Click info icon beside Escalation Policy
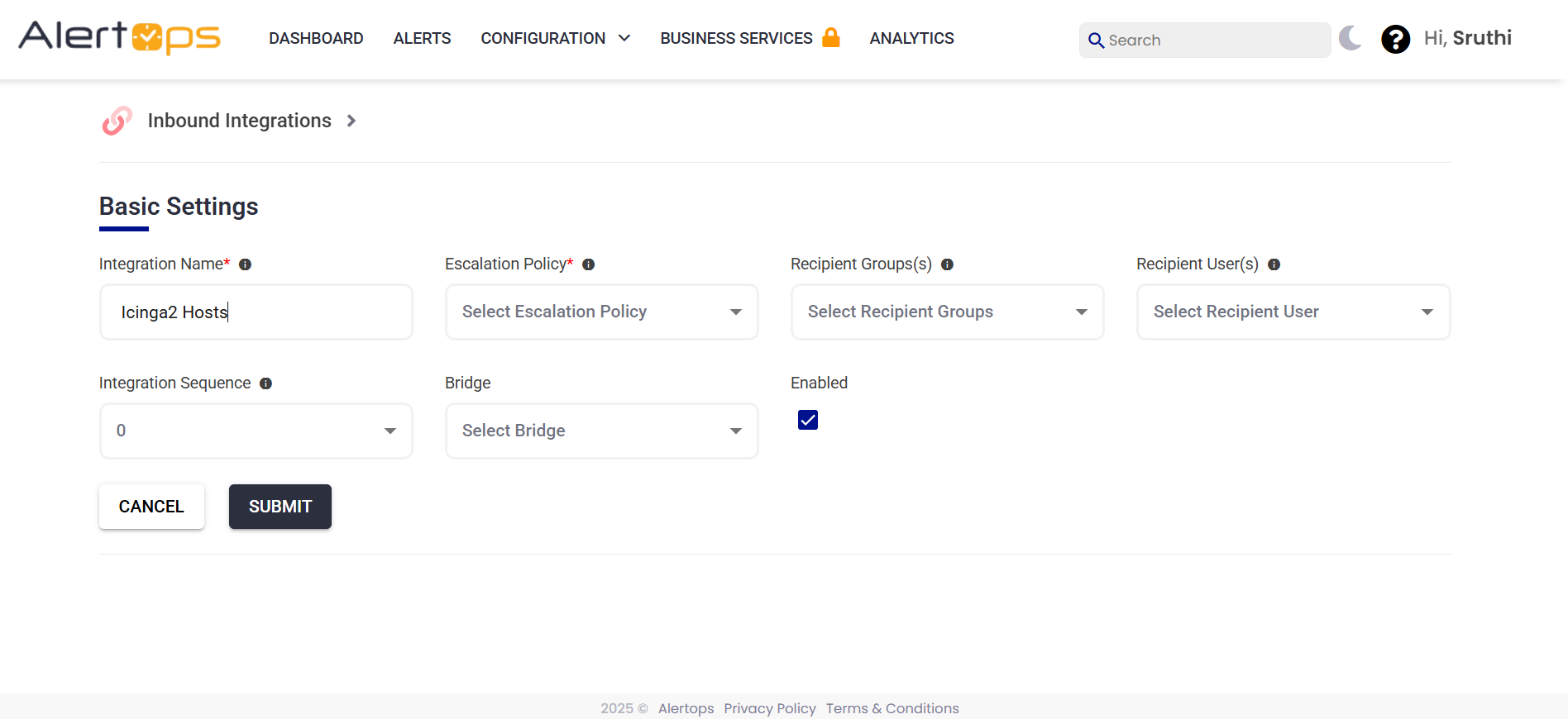 pyautogui.click(x=588, y=264)
